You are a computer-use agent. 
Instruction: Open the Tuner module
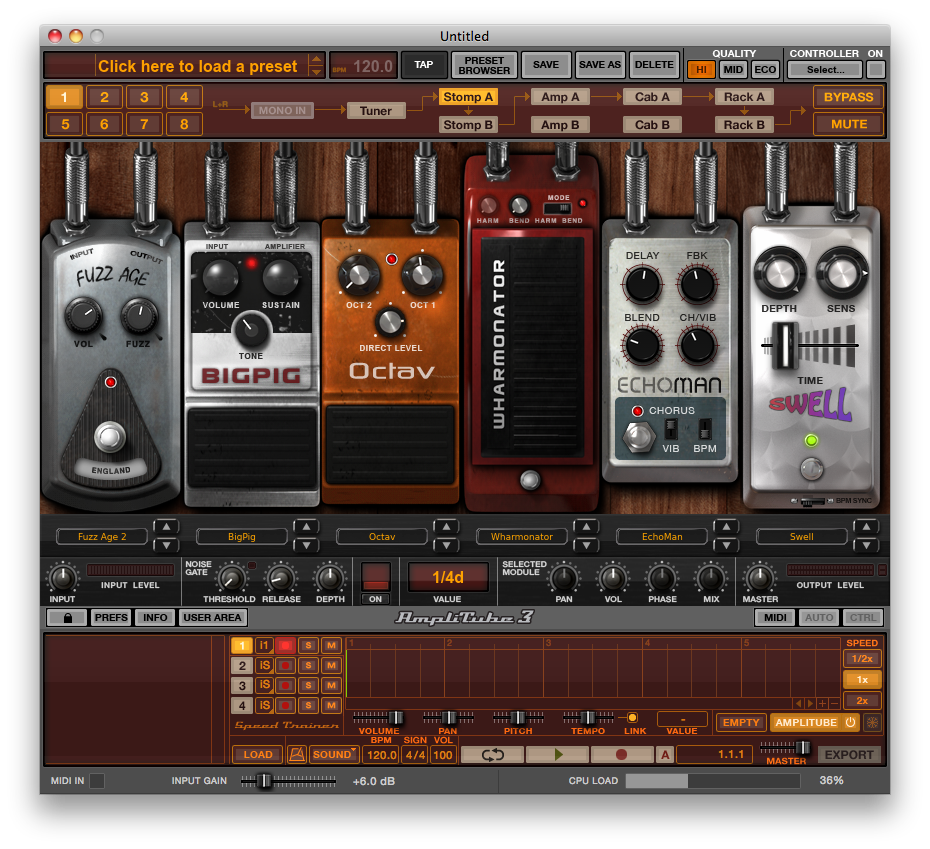click(x=375, y=111)
